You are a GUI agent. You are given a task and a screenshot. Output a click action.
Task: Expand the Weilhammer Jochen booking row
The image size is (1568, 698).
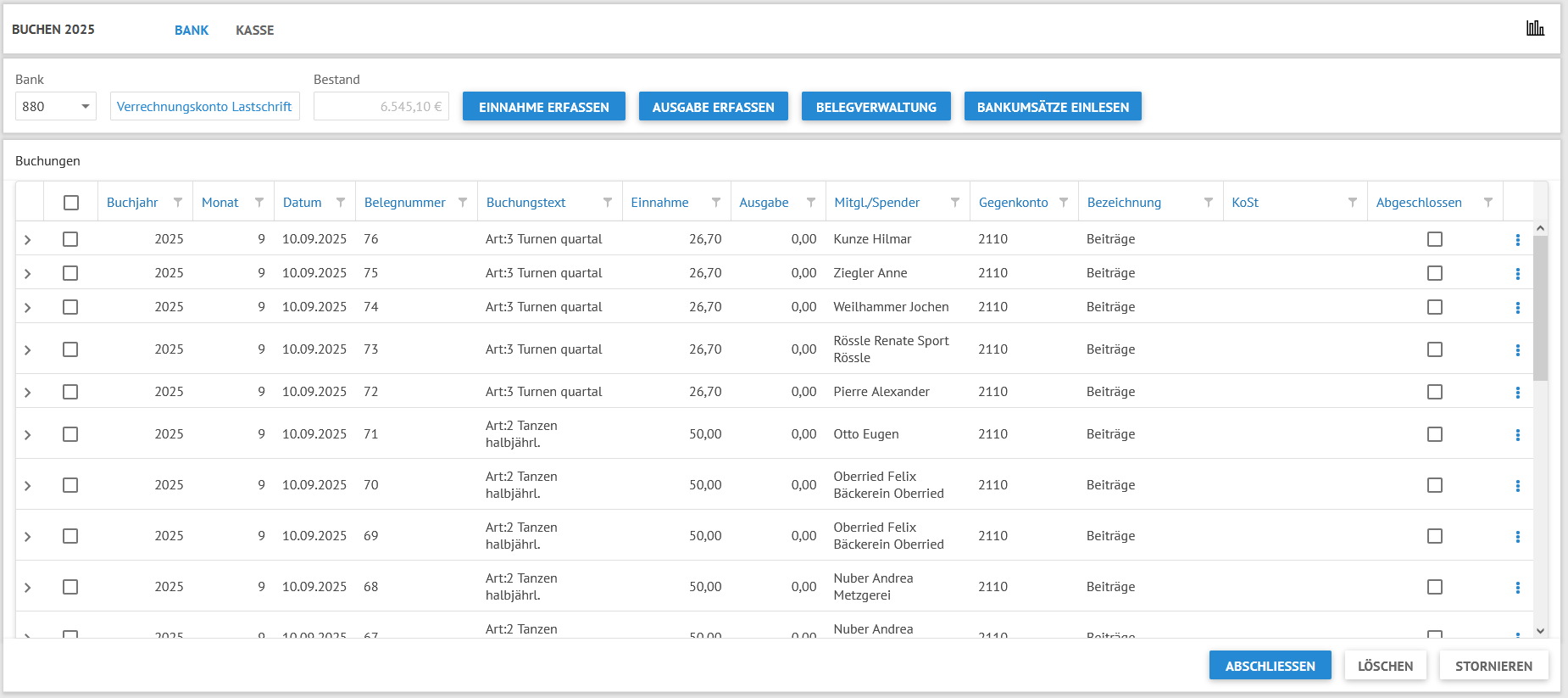point(28,308)
